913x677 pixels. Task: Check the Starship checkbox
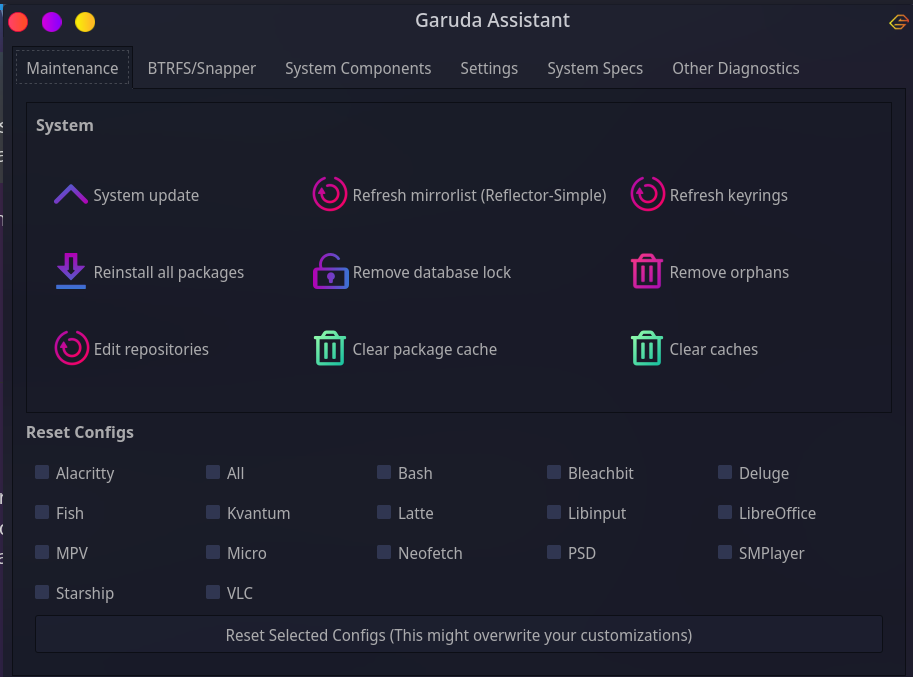tap(42, 592)
